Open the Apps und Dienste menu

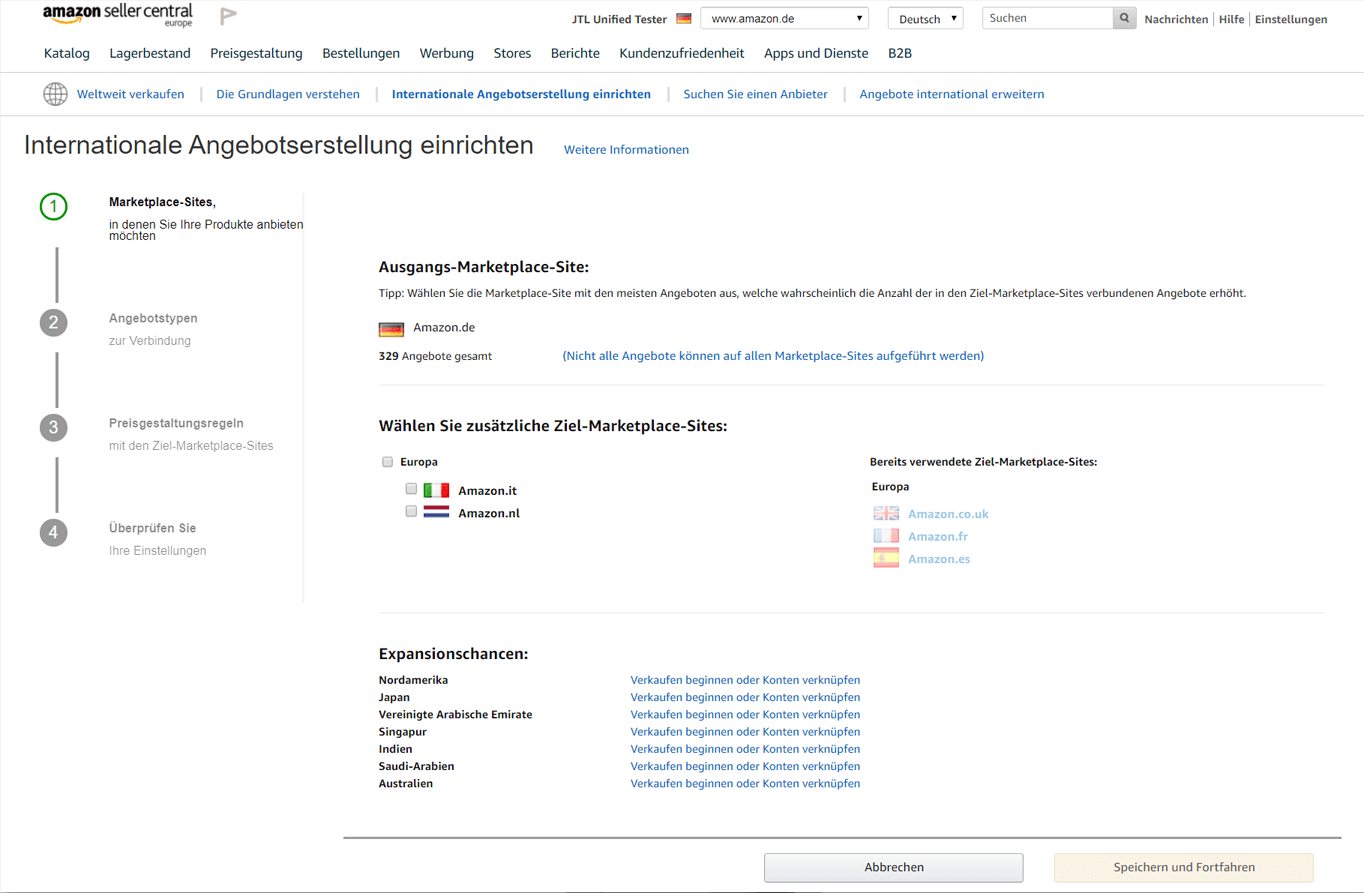click(816, 53)
